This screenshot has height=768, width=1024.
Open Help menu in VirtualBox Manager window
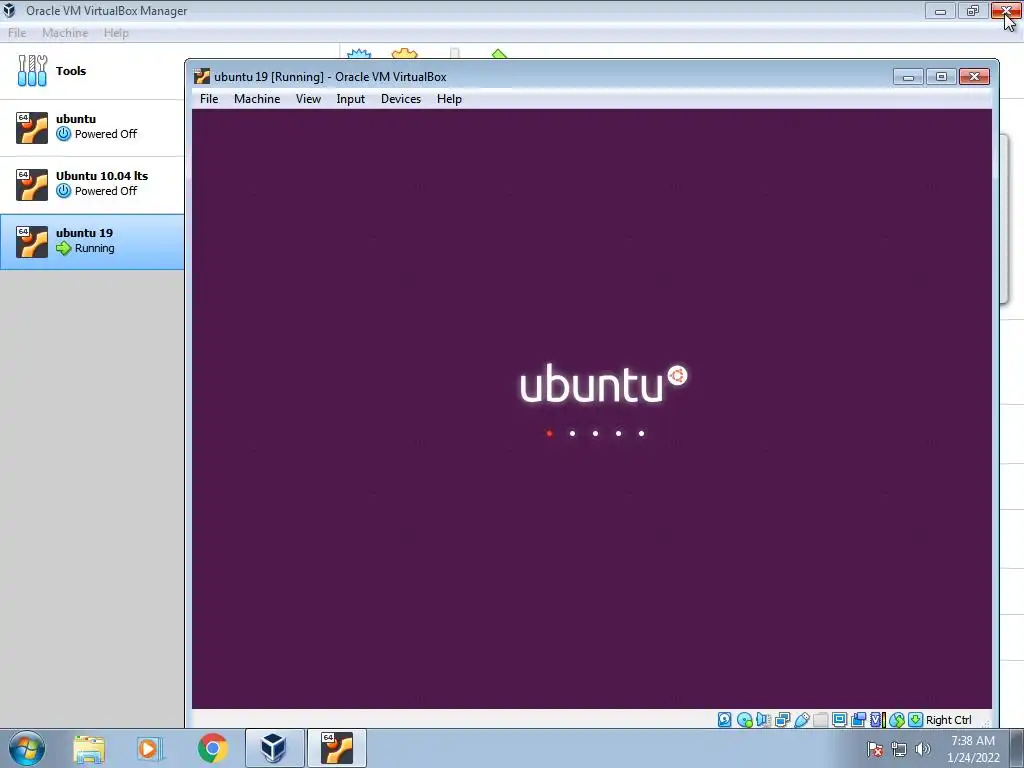116,33
